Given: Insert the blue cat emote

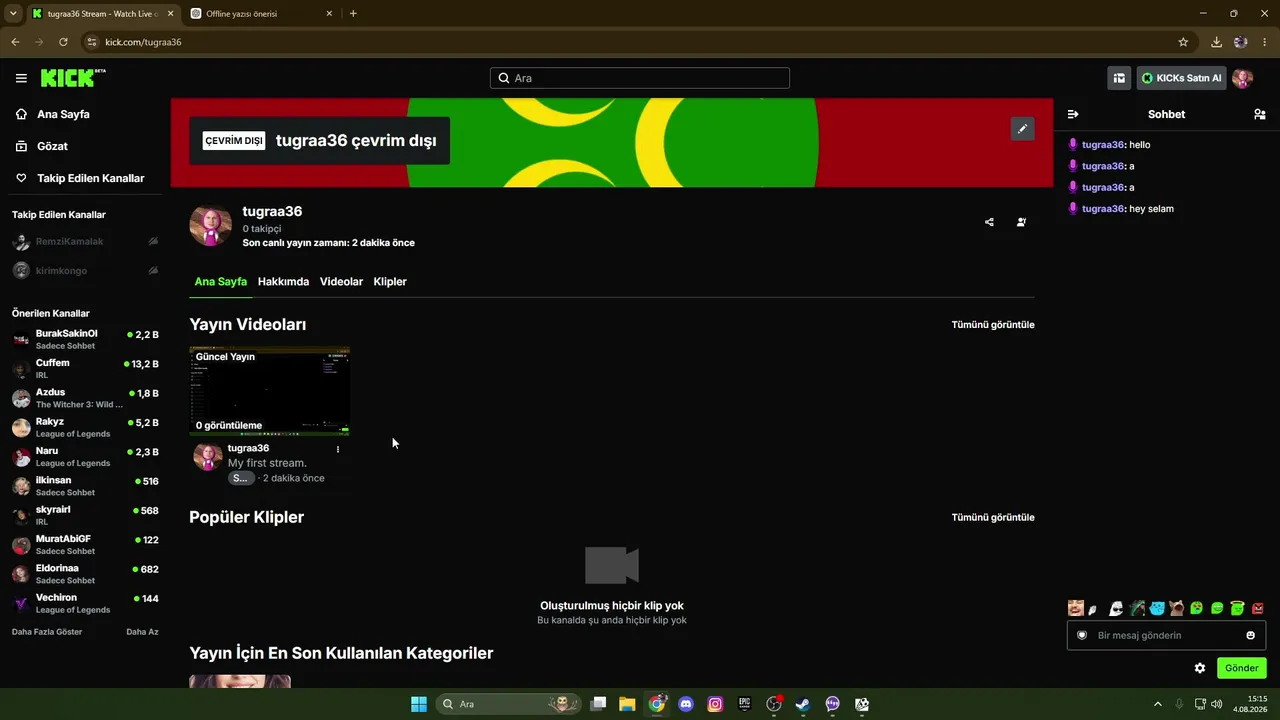Looking at the screenshot, I should pos(1157,608).
